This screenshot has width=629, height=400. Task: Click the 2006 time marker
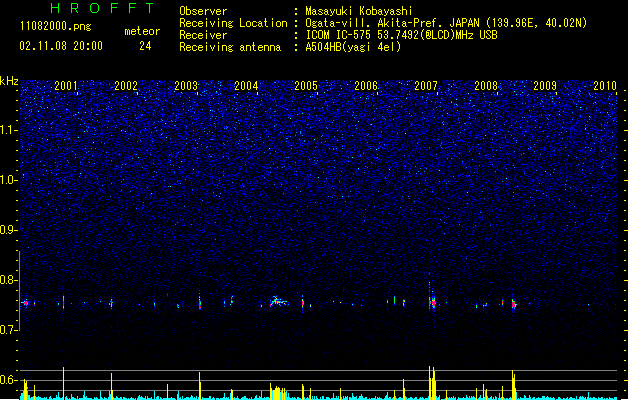click(x=366, y=86)
